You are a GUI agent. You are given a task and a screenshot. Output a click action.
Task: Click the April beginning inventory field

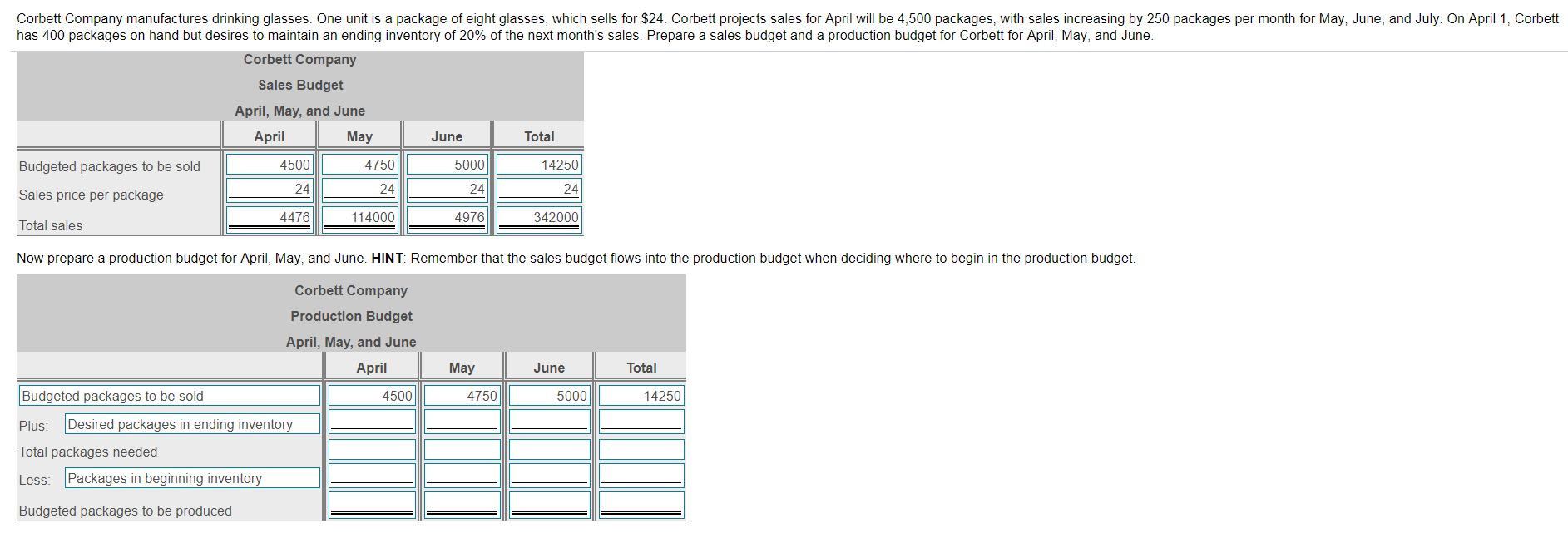coord(372,476)
